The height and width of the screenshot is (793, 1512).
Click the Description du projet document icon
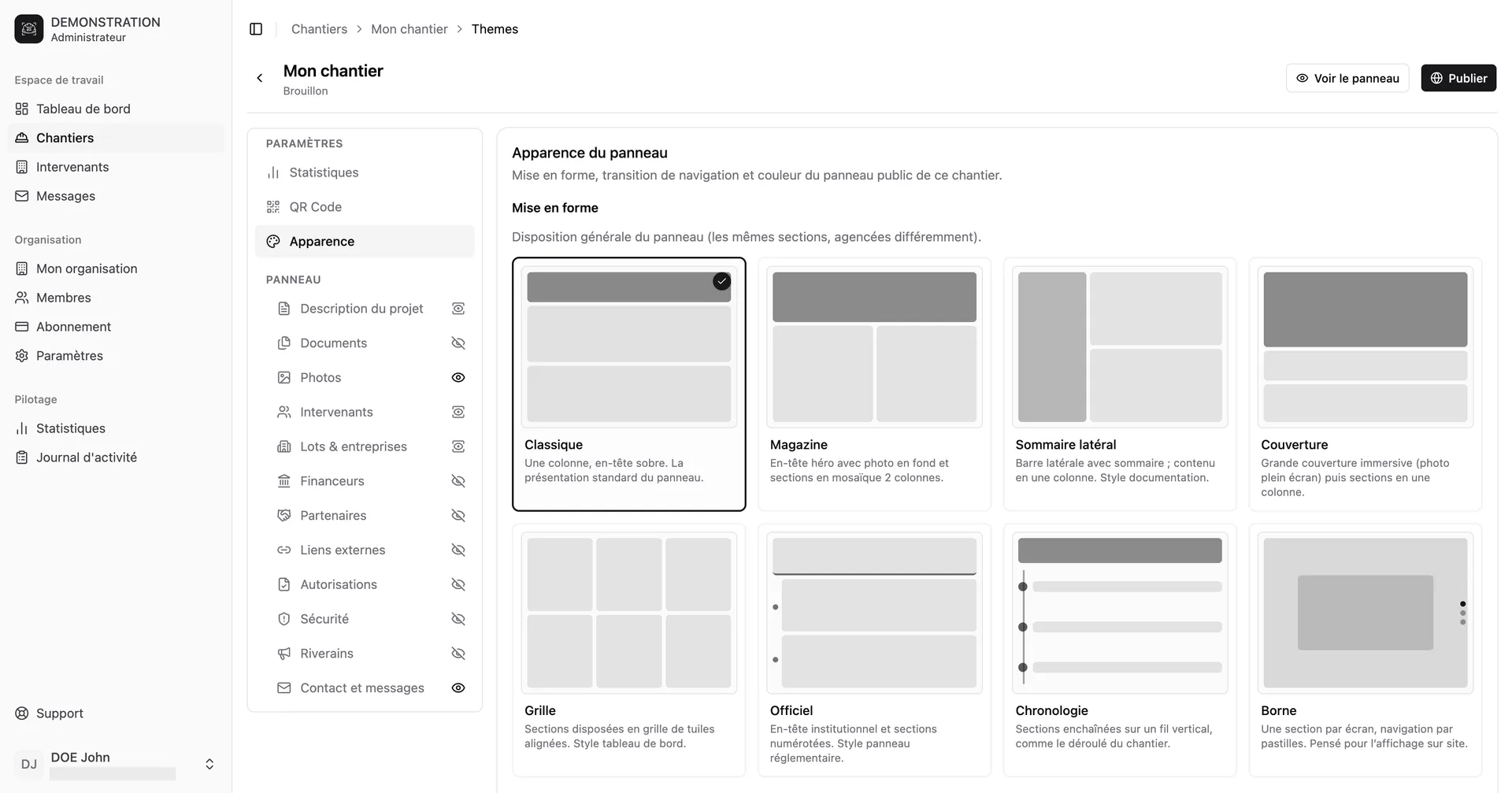[x=284, y=309]
